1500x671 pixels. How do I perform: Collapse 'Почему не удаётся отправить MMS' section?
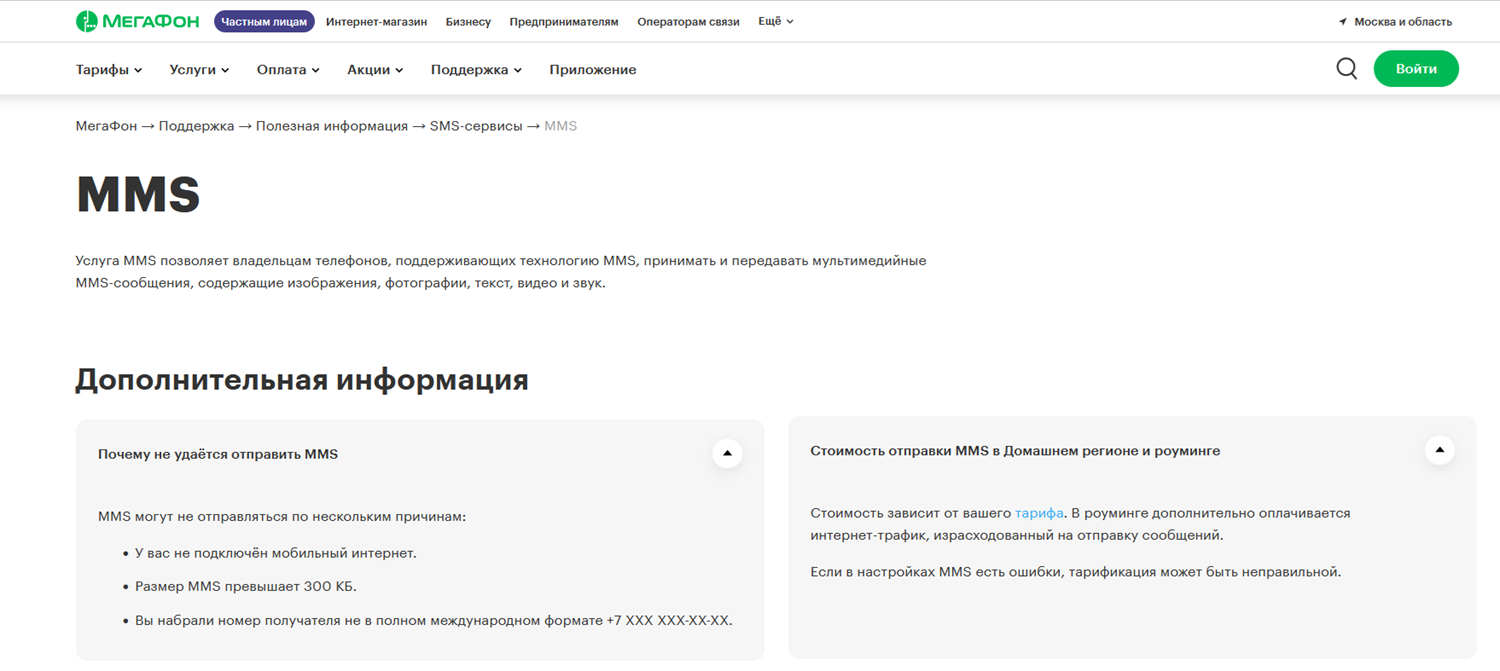click(x=727, y=454)
